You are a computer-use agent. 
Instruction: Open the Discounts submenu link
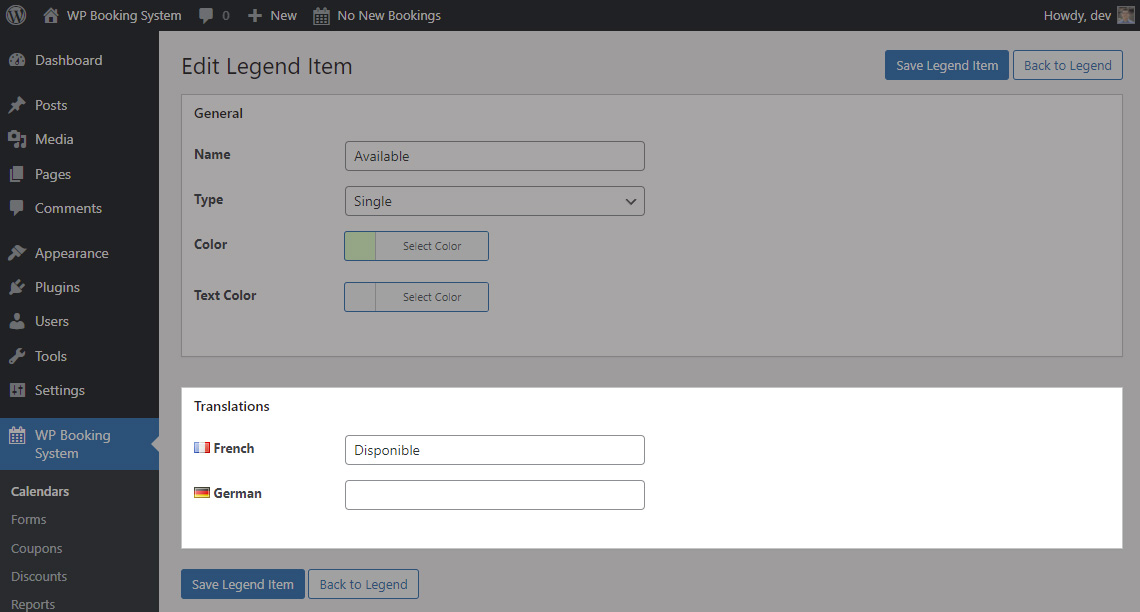coord(39,576)
